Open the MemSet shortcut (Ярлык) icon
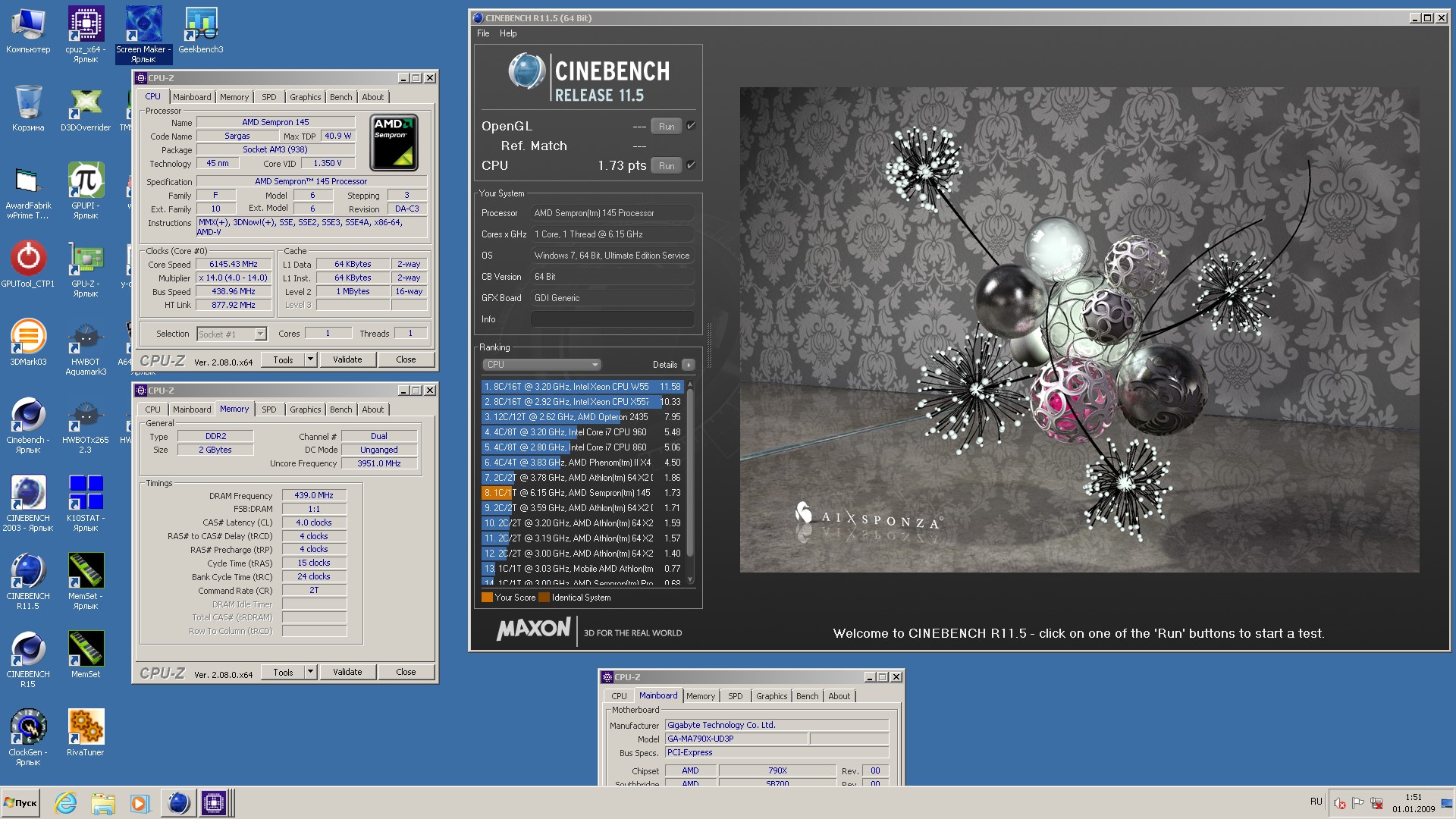The width and height of the screenshot is (1456, 819). pos(86,582)
